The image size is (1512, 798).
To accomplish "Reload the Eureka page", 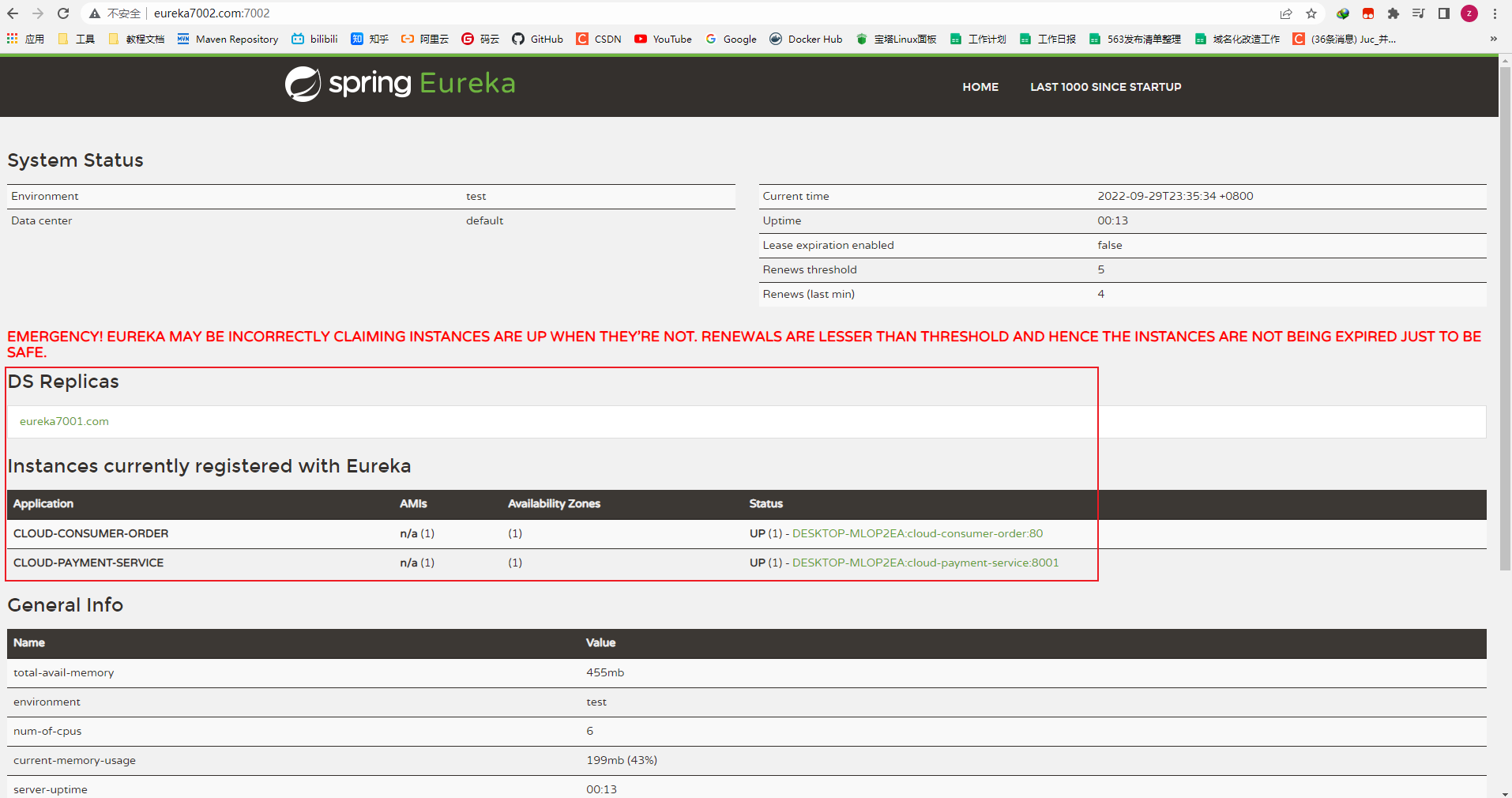I will click(63, 13).
